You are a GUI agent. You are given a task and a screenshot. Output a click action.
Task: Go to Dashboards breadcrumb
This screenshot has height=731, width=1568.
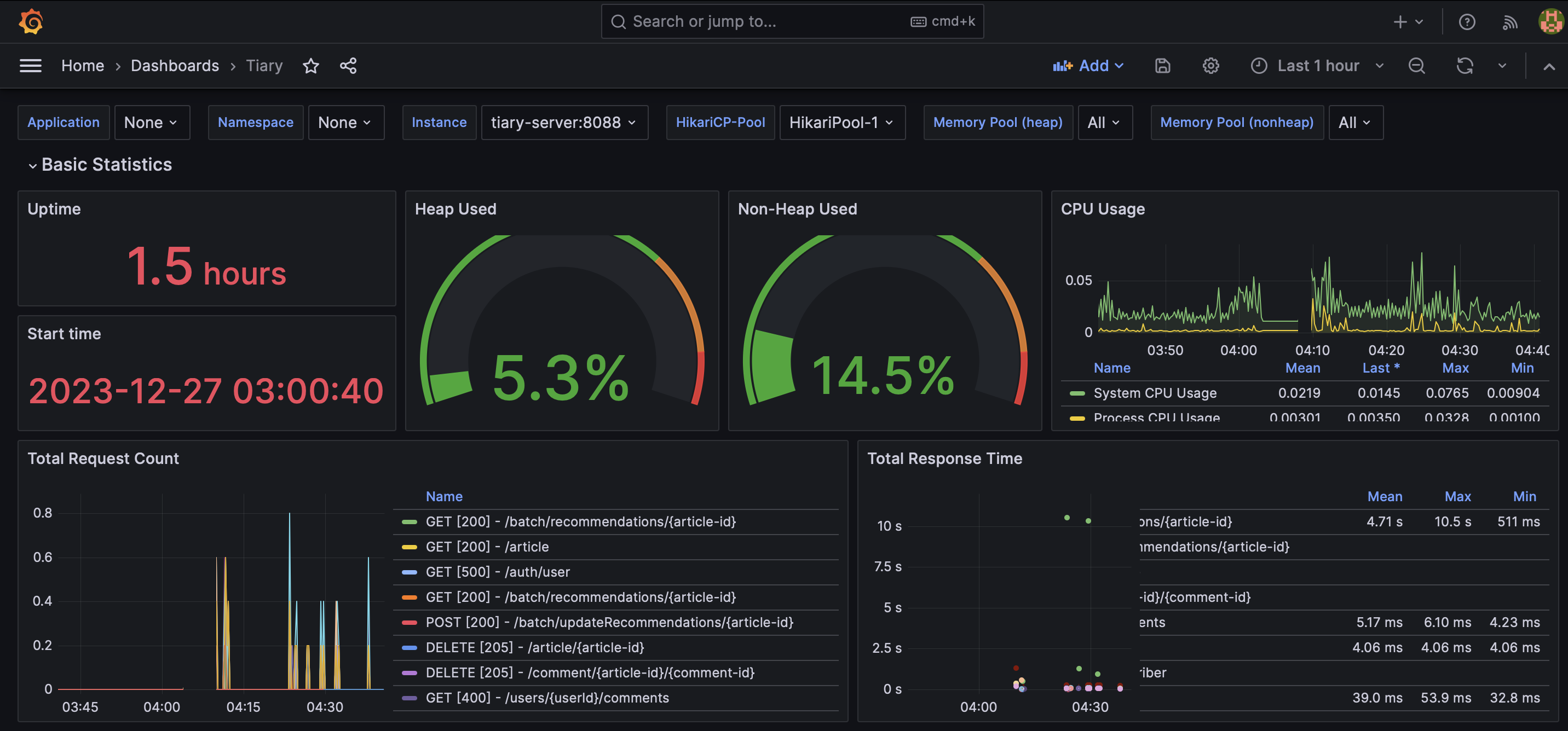175,66
